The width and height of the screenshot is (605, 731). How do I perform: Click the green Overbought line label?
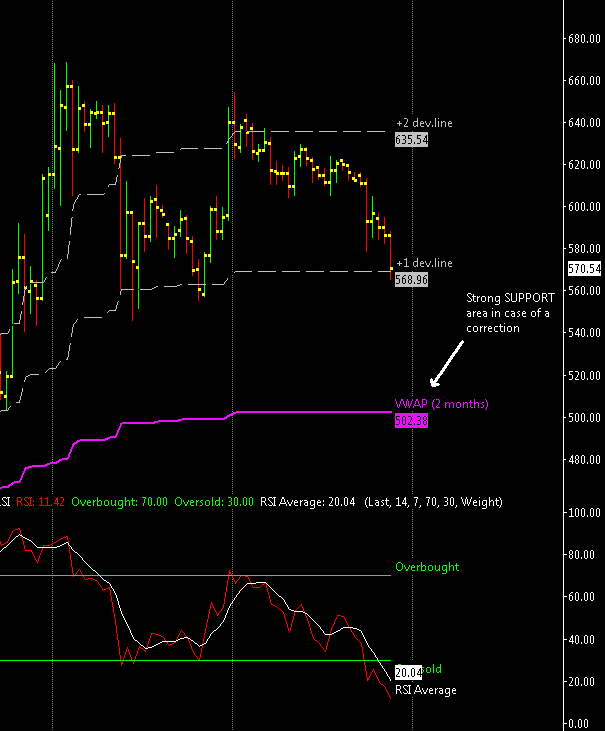427,567
